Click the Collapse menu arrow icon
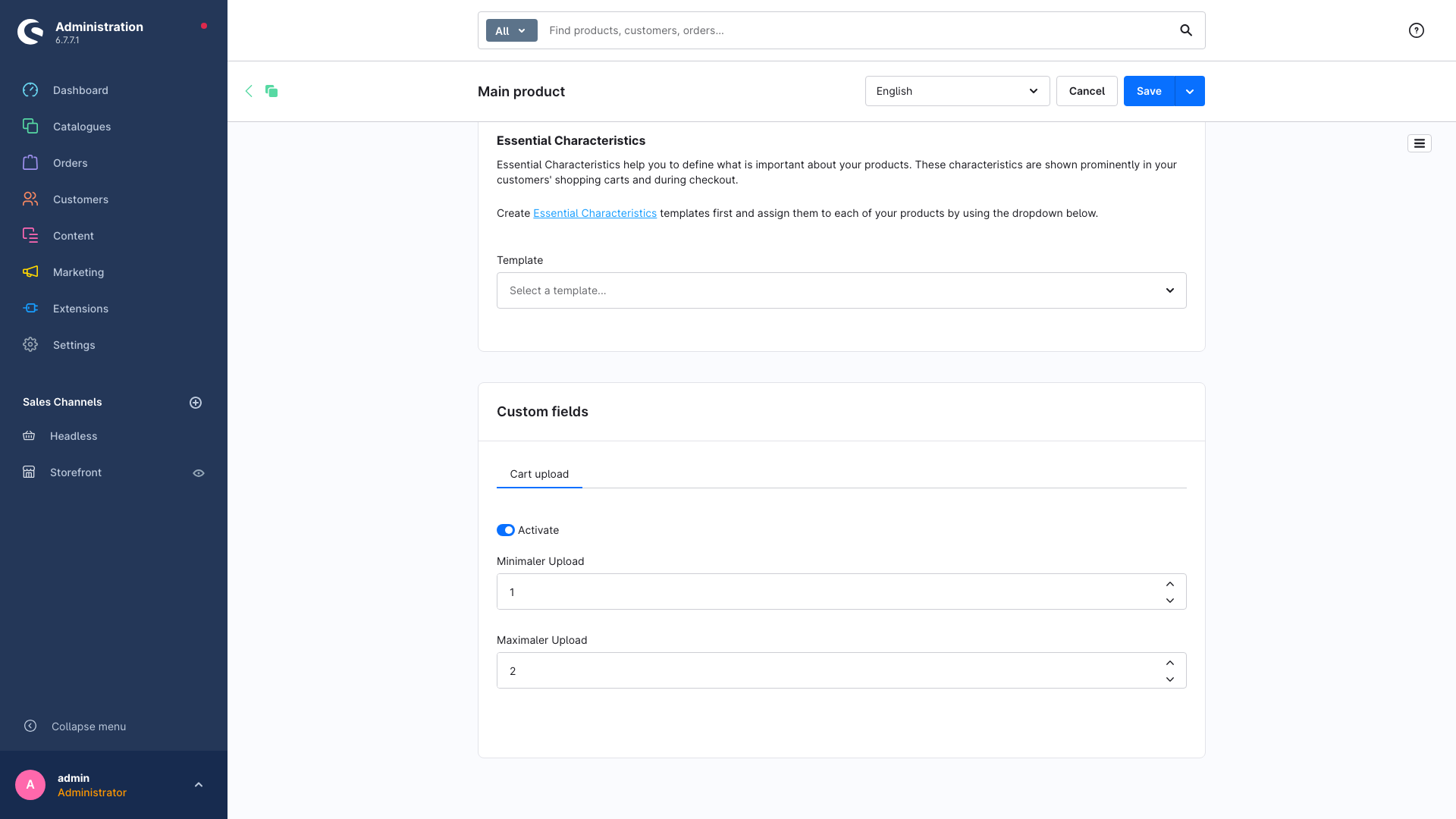Image resolution: width=1456 pixels, height=819 pixels. [x=30, y=726]
